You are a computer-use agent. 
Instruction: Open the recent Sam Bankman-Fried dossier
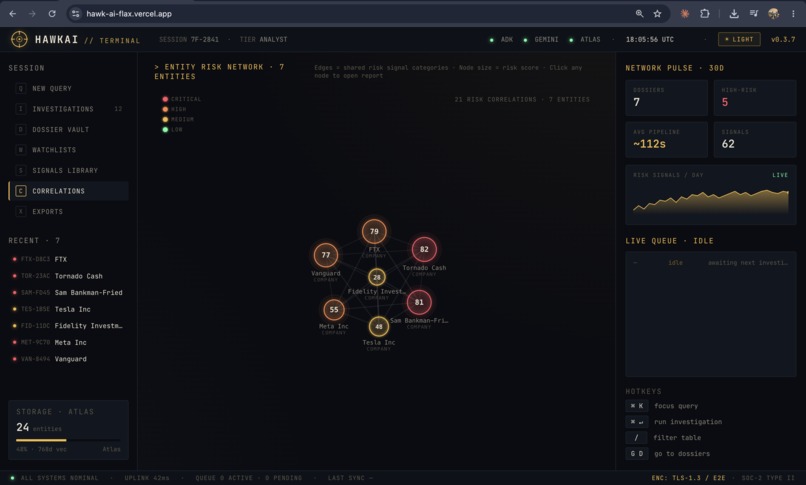point(68,292)
